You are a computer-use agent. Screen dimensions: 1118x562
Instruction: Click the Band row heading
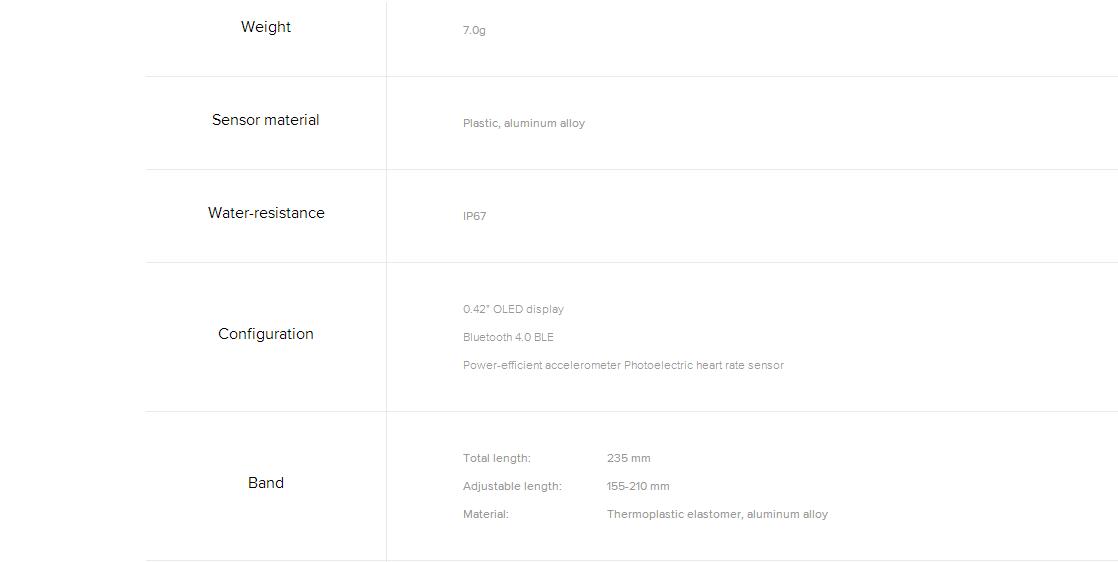[x=266, y=483]
